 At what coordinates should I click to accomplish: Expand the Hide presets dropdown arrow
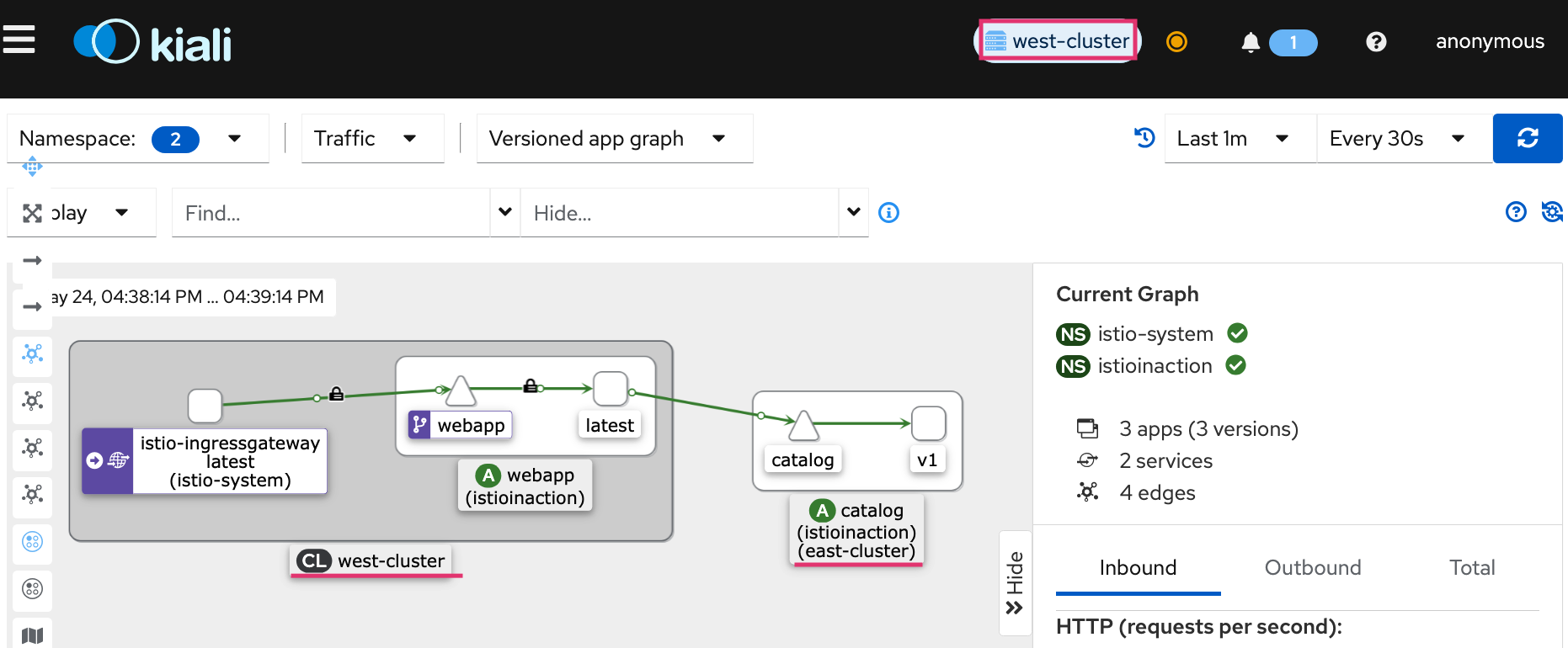pyautogui.click(x=854, y=212)
